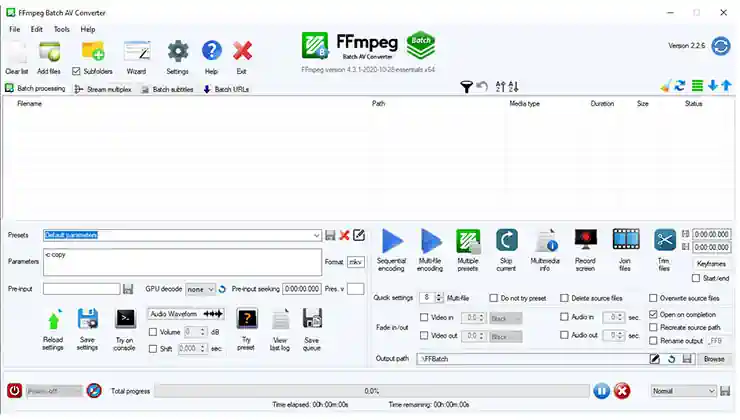
Task: Open the Multimedia info tool
Action: click(x=545, y=241)
